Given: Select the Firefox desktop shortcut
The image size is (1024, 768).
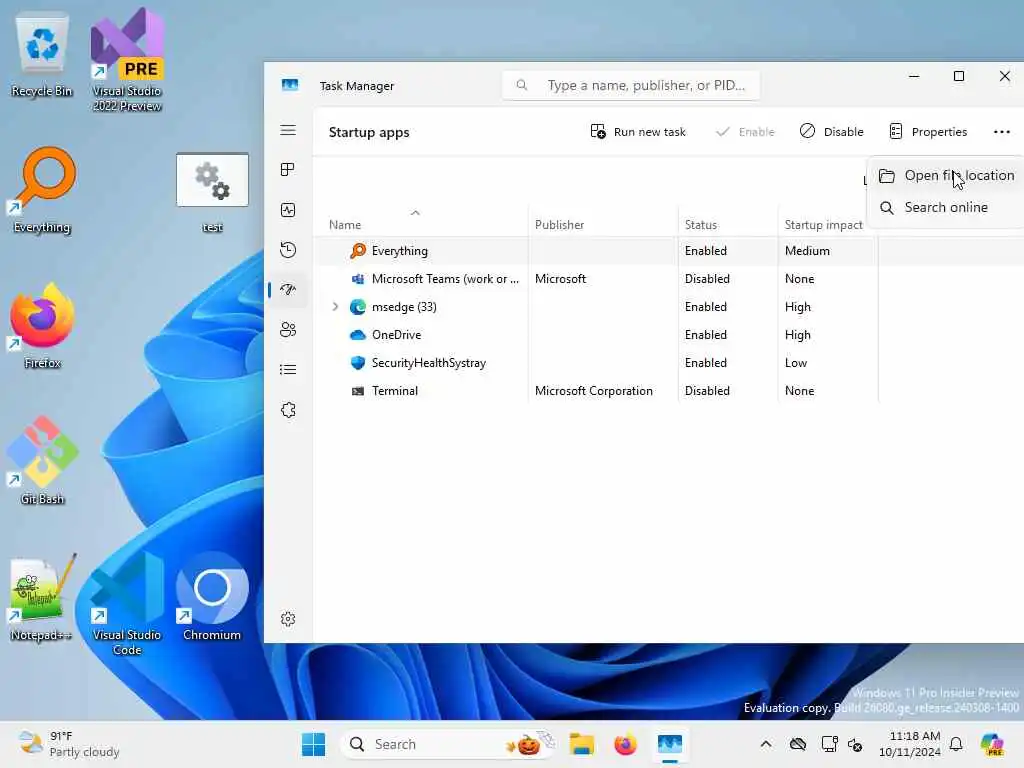Looking at the screenshot, I should pos(42,327).
